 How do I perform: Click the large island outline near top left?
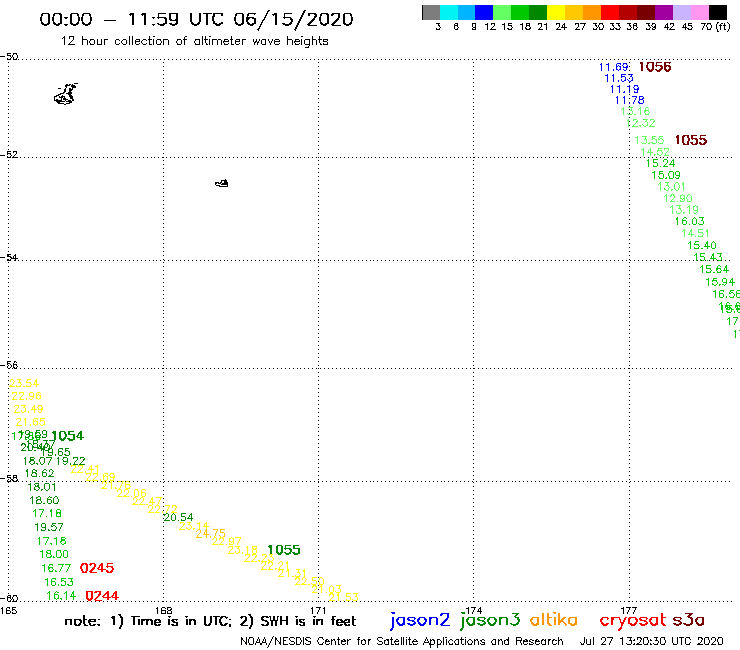click(x=65, y=94)
